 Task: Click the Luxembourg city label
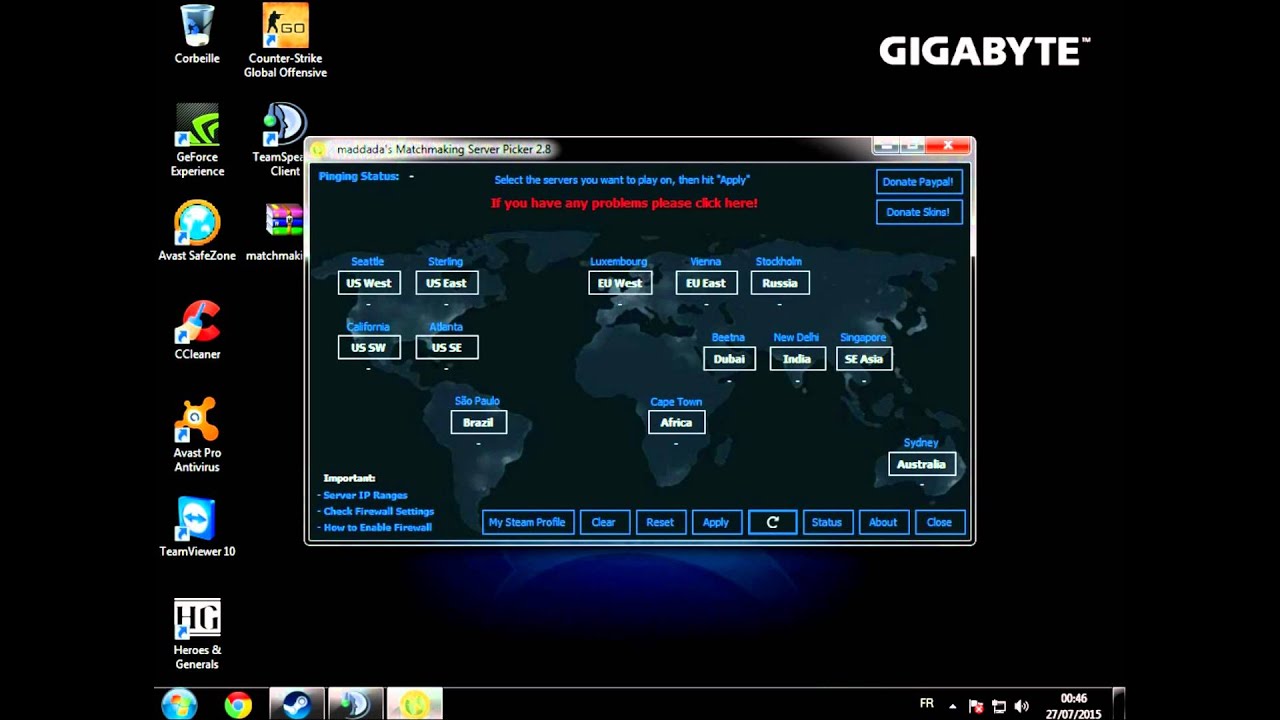[619, 262]
